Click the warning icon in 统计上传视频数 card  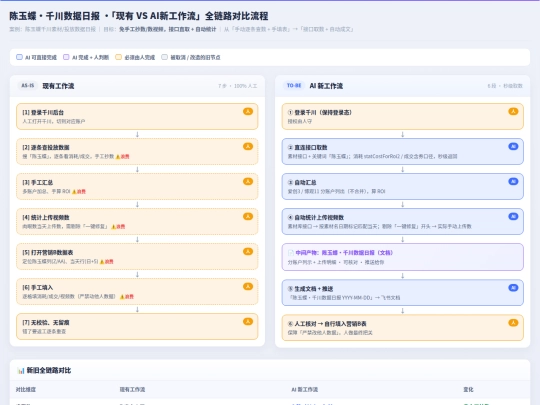pos(114,227)
